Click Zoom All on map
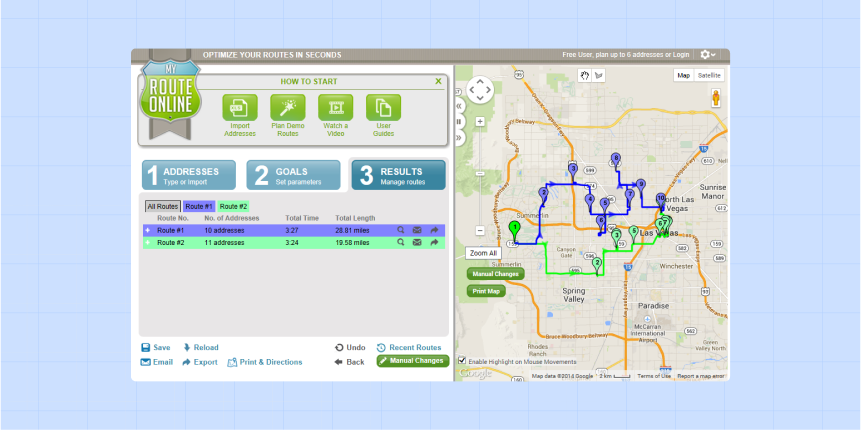The width and height of the screenshot is (861, 430). click(483, 254)
